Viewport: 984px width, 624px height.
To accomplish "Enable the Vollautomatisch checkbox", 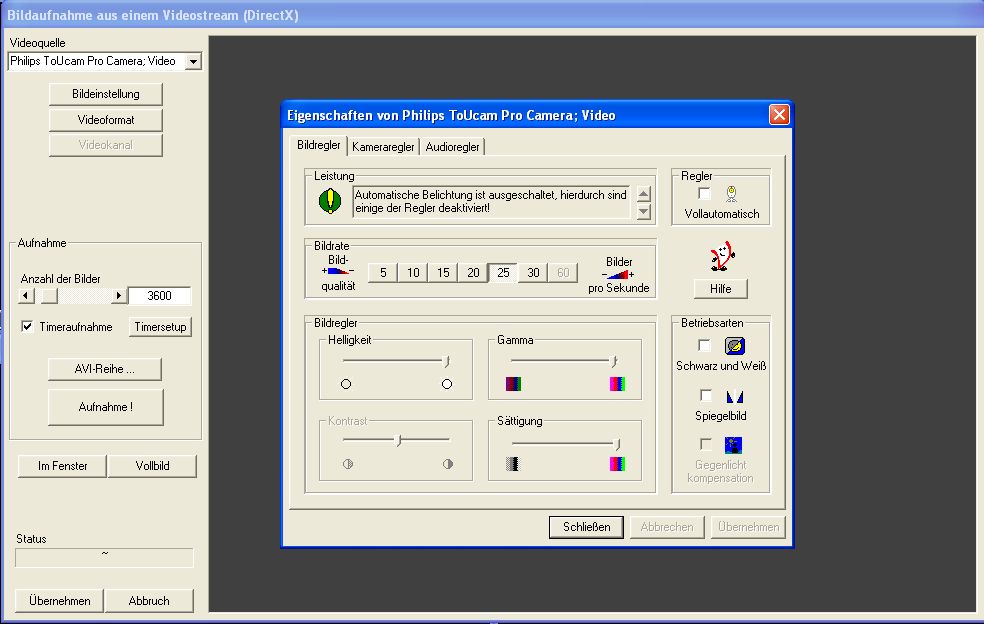I will point(705,194).
